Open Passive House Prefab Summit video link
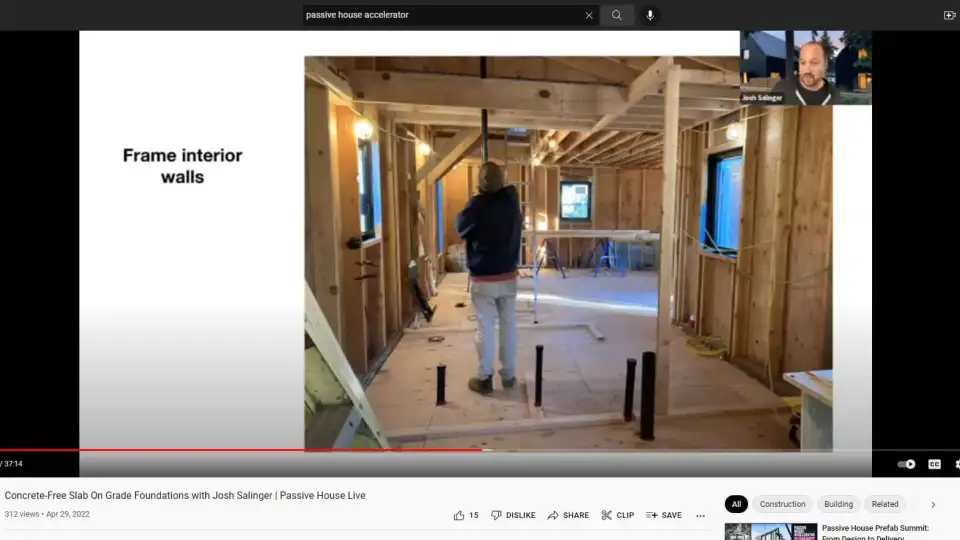This screenshot has height=540, width=960. coord(875,528)
